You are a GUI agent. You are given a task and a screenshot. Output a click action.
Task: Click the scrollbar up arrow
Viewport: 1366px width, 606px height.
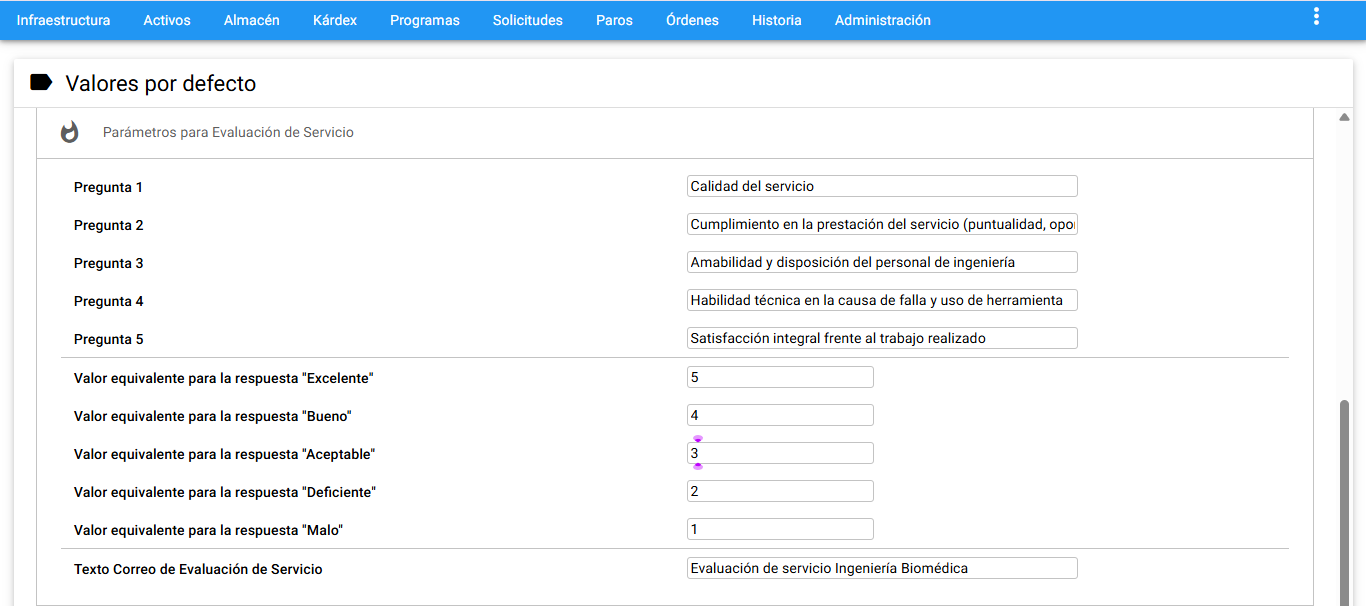tap(1345, 117)
